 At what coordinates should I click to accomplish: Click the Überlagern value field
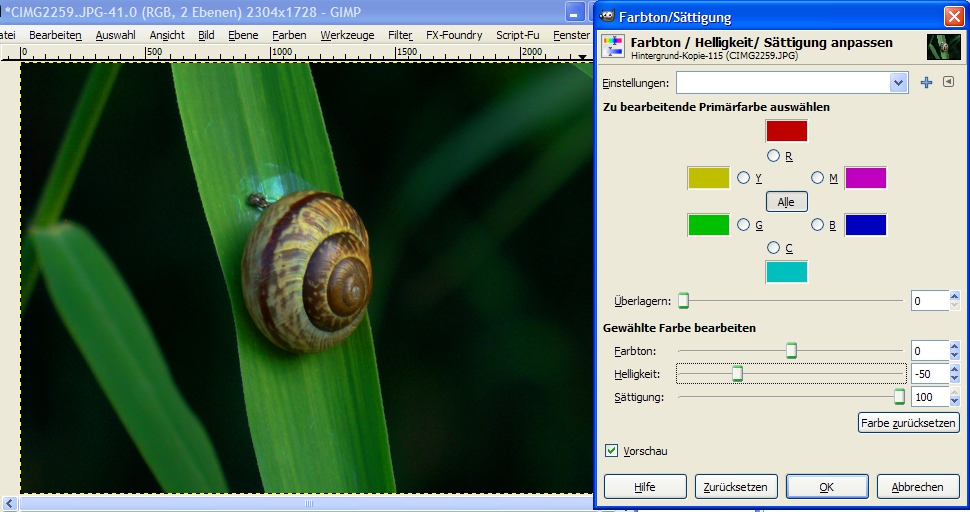click(x=930, y=301)
